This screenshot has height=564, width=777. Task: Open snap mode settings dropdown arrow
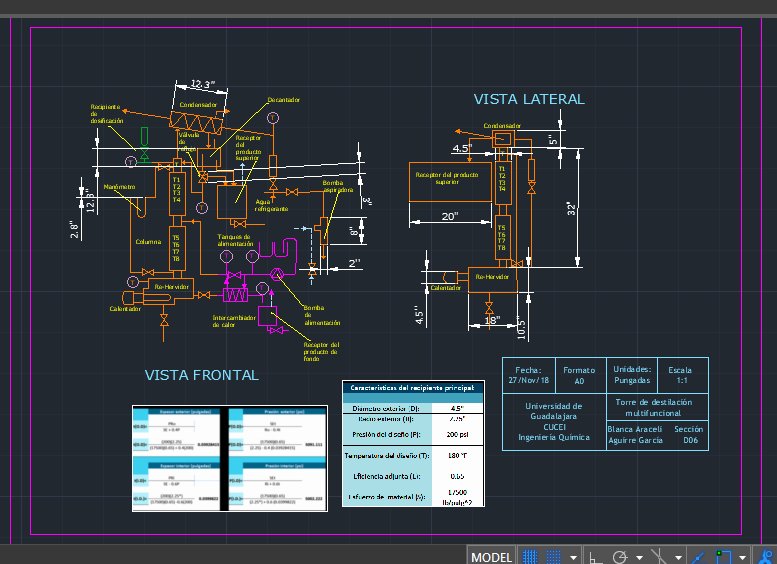click(573, 558)
